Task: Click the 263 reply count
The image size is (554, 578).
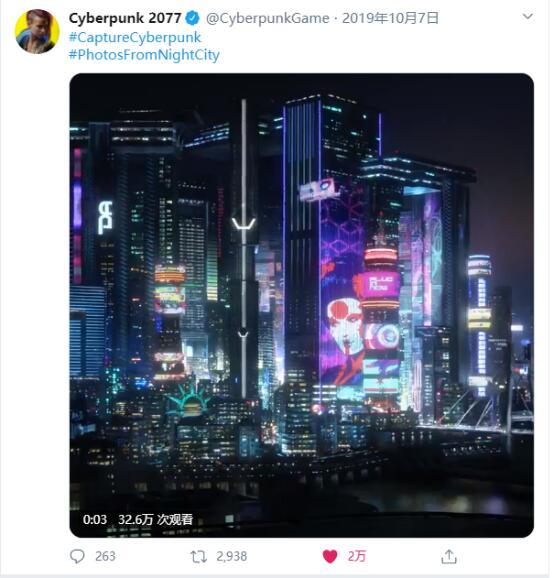Action: tap(105, 556)
